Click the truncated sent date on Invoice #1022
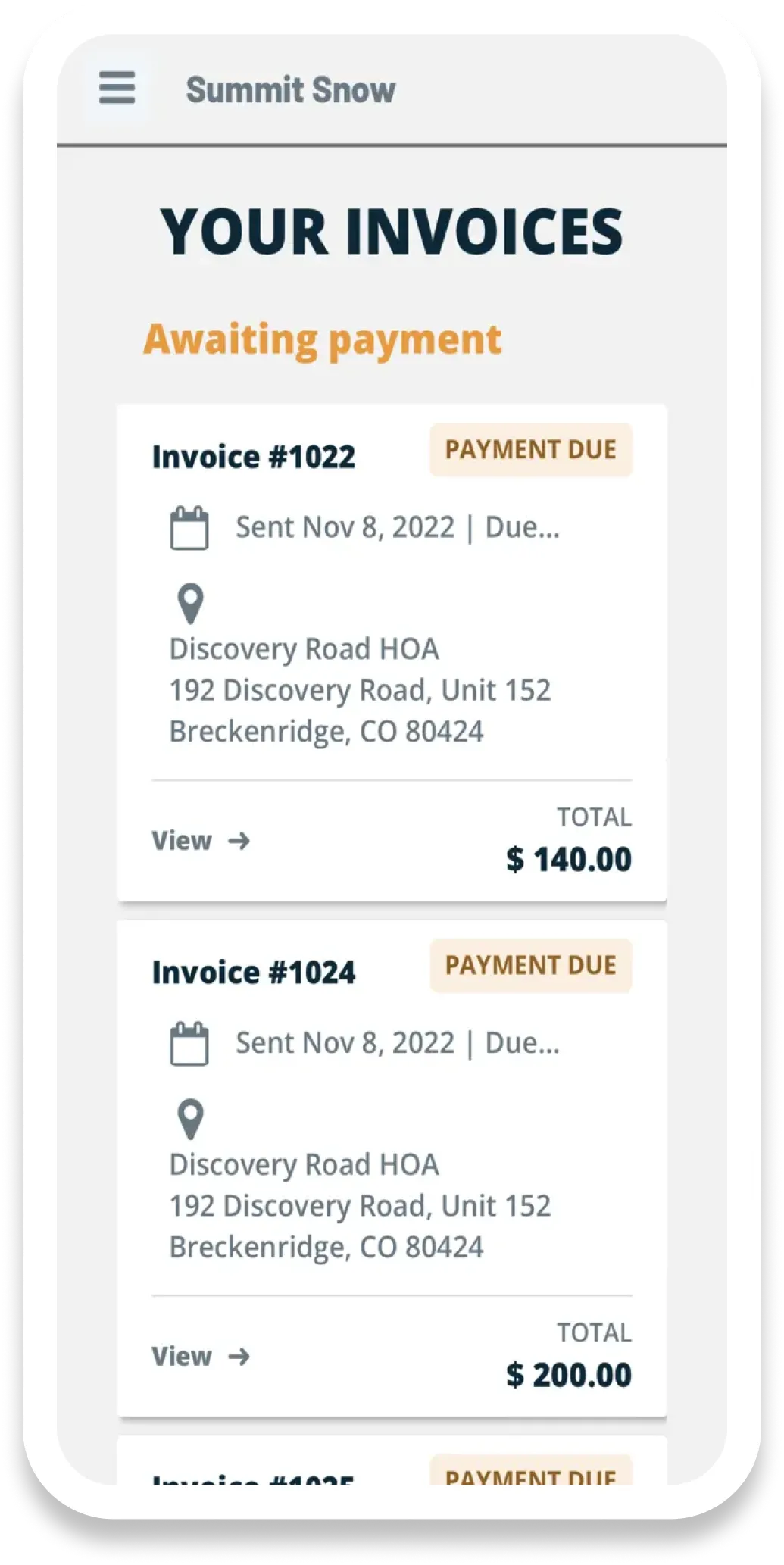 click(x=397, y=528)
